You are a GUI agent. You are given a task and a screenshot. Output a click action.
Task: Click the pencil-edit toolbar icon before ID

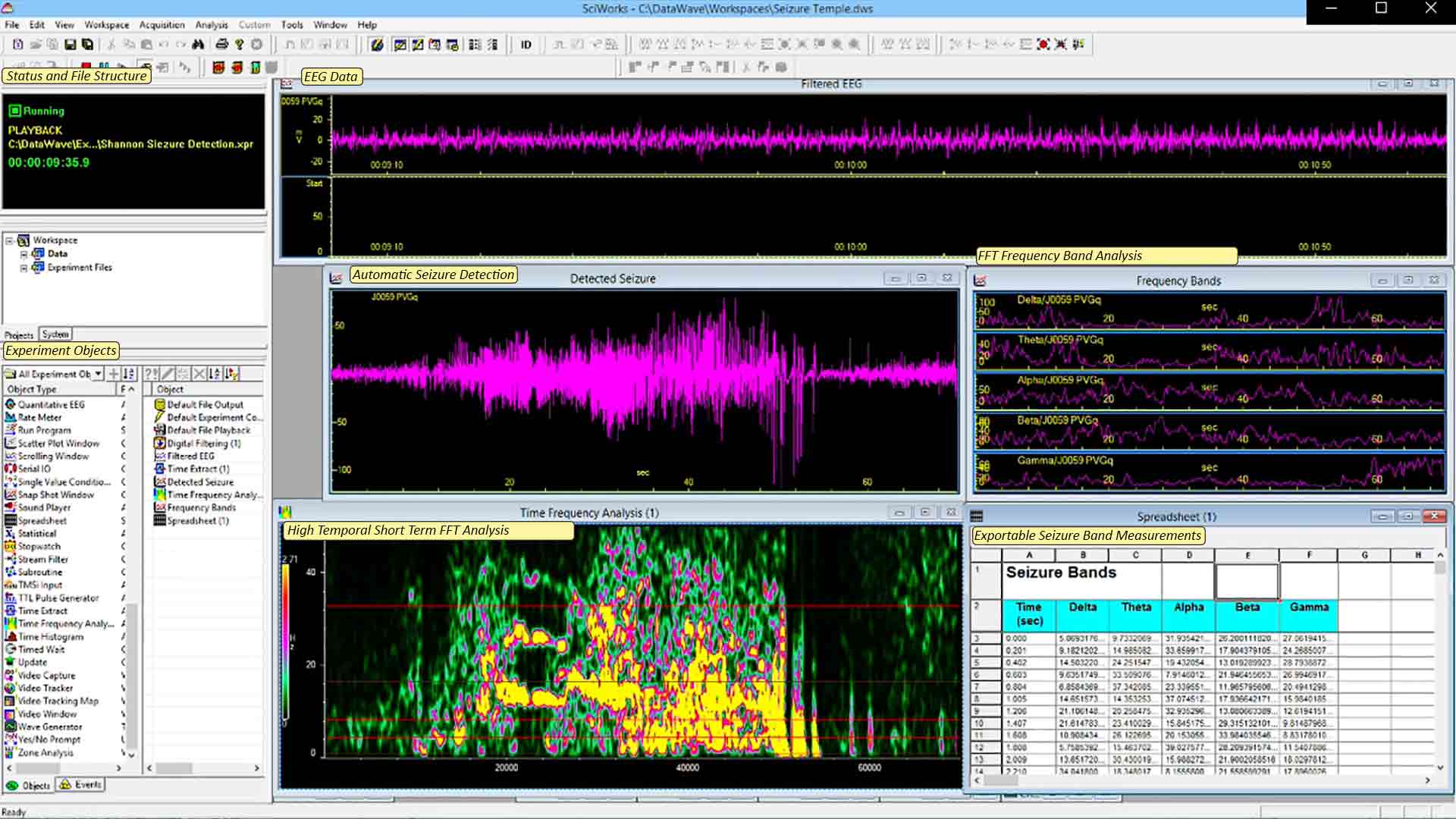pos(377,45)
